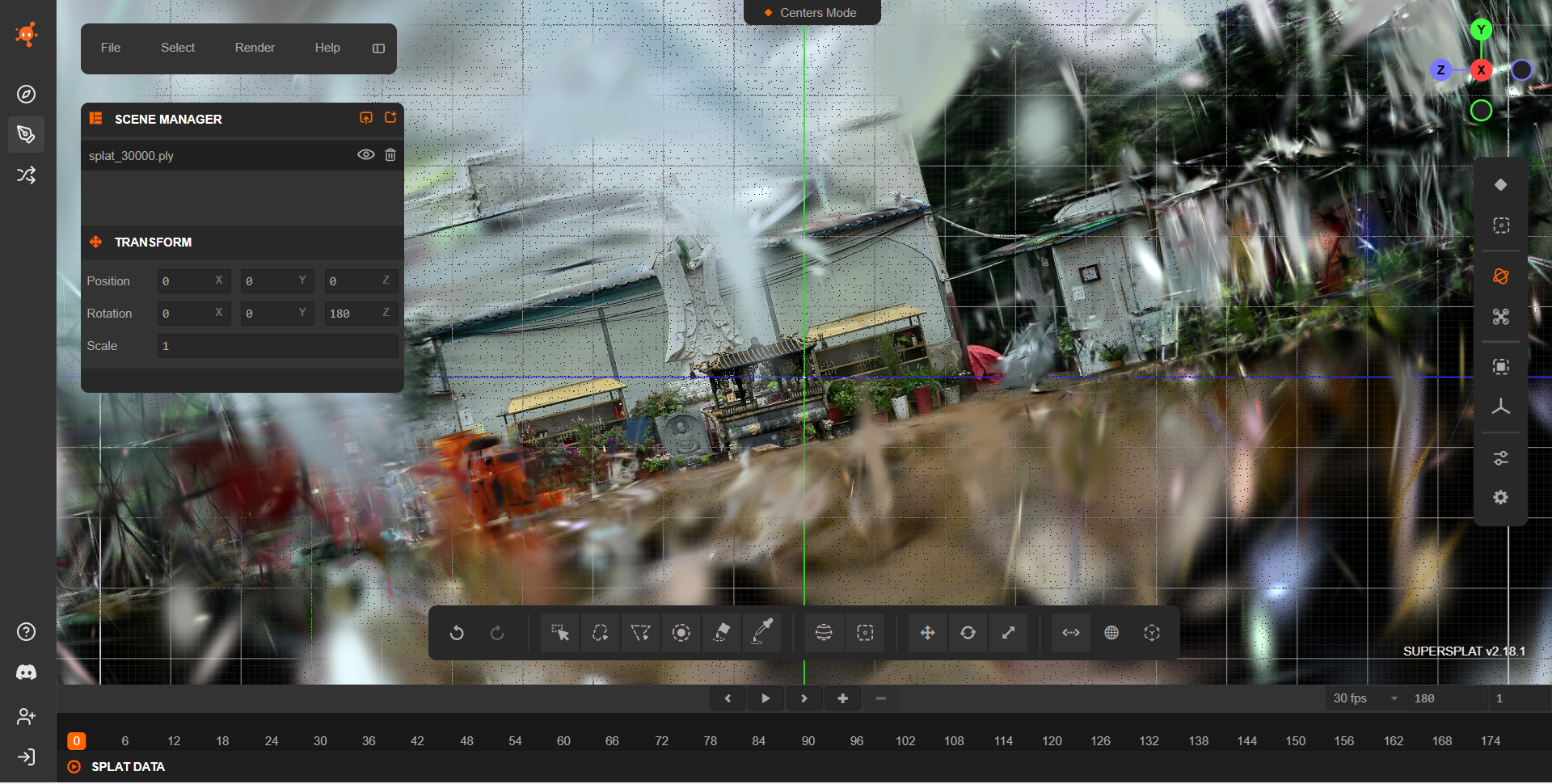Open the File menu
The height and width of the screenshot is (784, 1552).
click(x=111, y=48)
